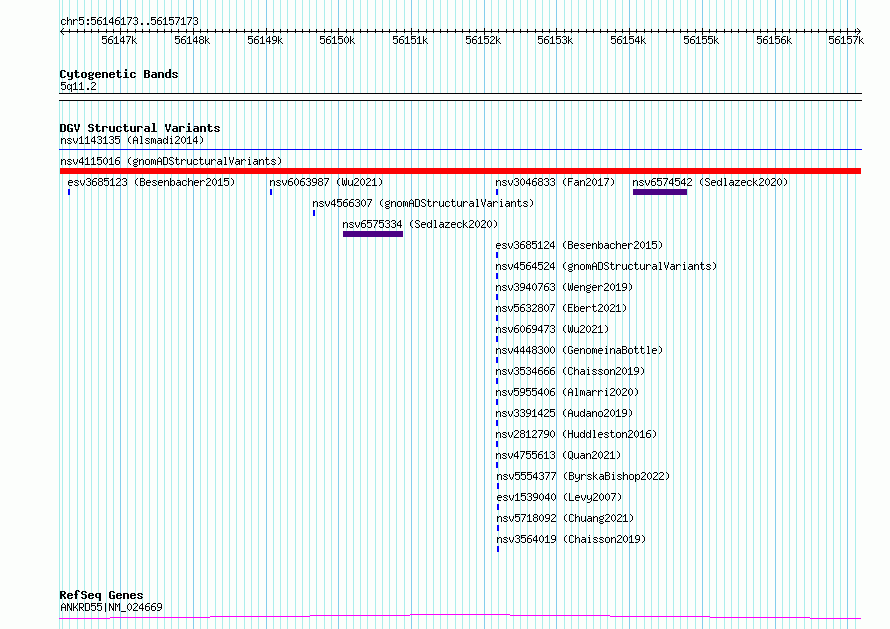
Task: Click the 56153k ruler position
Action: point(555,40)
